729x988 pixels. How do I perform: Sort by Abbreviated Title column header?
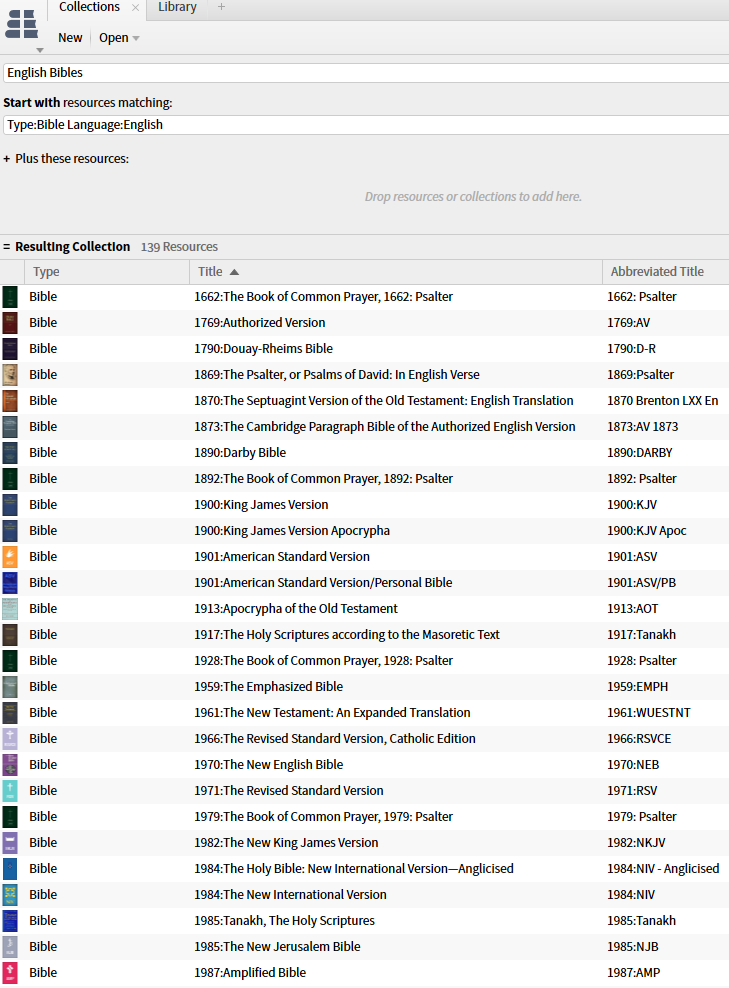[x=666, y=272]
